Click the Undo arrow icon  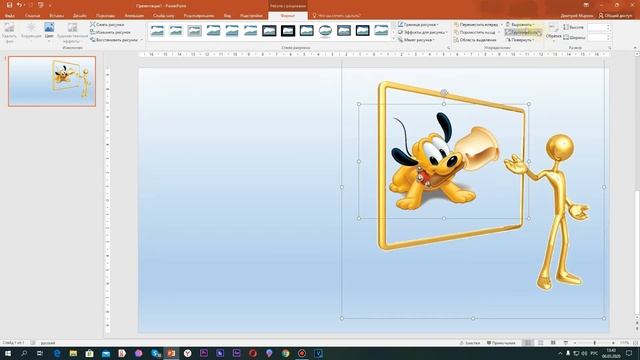click(19, 5)
